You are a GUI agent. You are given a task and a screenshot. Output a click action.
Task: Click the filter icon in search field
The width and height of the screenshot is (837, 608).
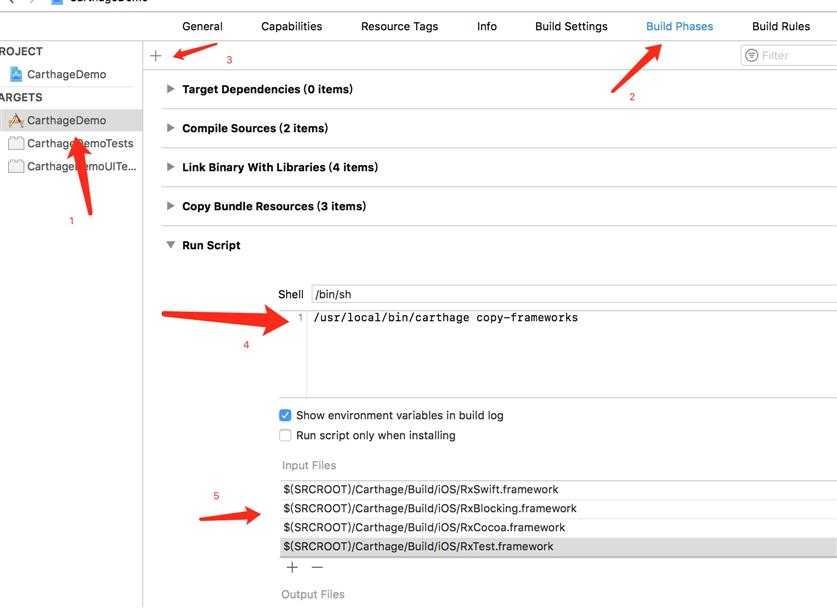[x=752, y=55]
